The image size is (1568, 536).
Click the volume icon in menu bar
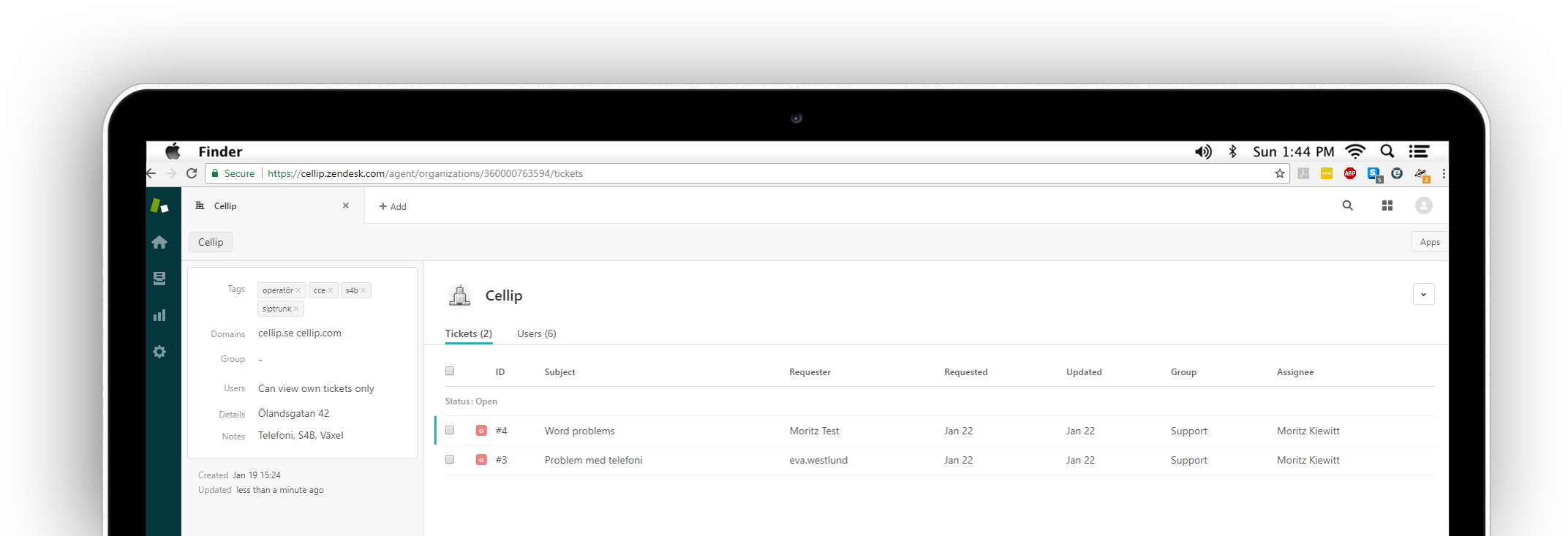click(x=1203, y=151)
